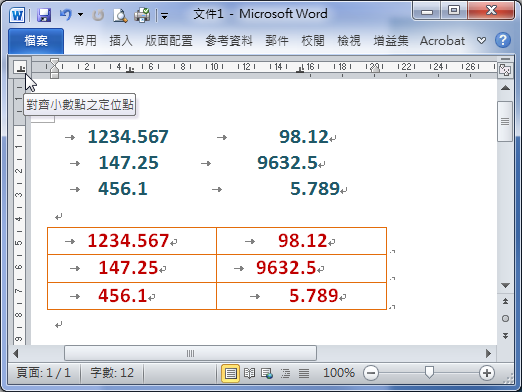This screenshot has height=392, width=522.
Task: Click the Quick Print printer icon
Action: pyautogui.click(x=142, y=15)
